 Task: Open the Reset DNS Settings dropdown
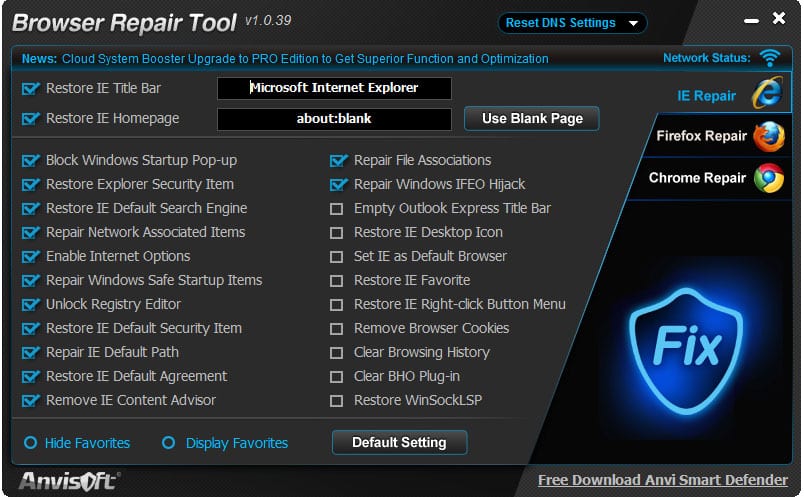pos(572,23)
